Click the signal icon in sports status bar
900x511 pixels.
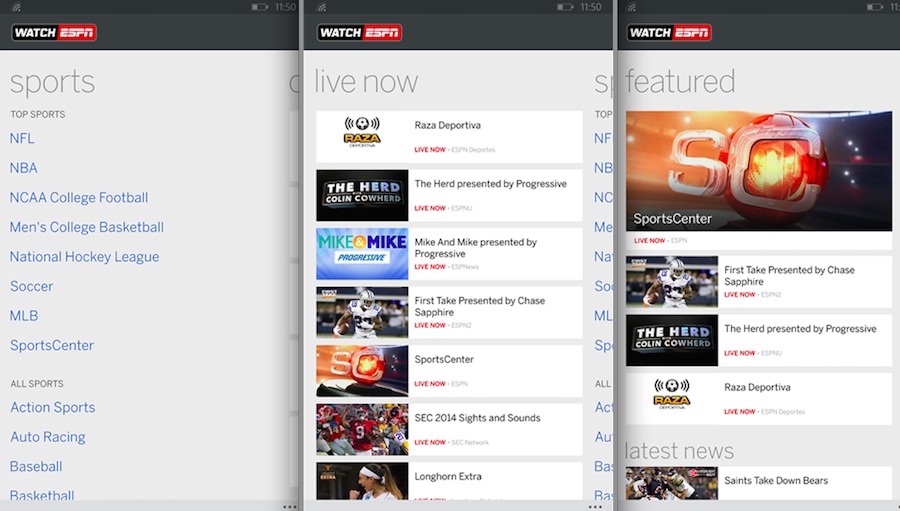coord(16,7)
